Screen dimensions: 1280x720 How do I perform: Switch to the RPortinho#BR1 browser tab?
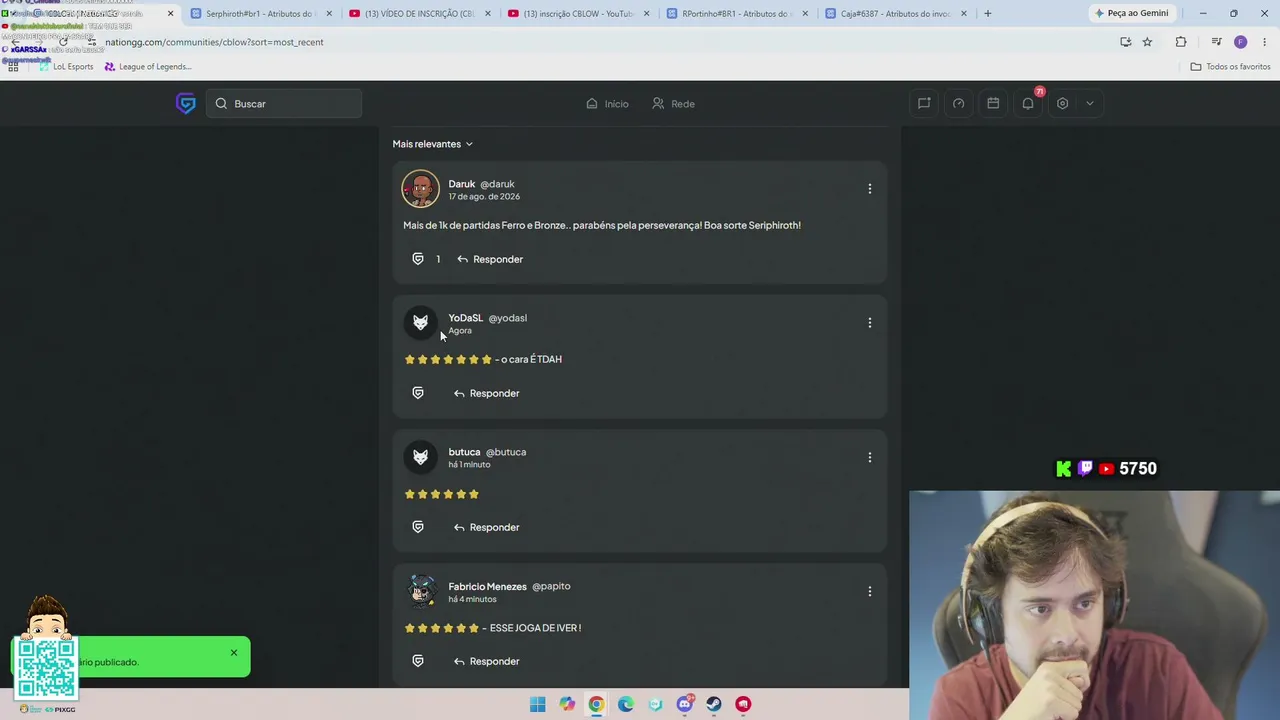(x=737, y=14)
